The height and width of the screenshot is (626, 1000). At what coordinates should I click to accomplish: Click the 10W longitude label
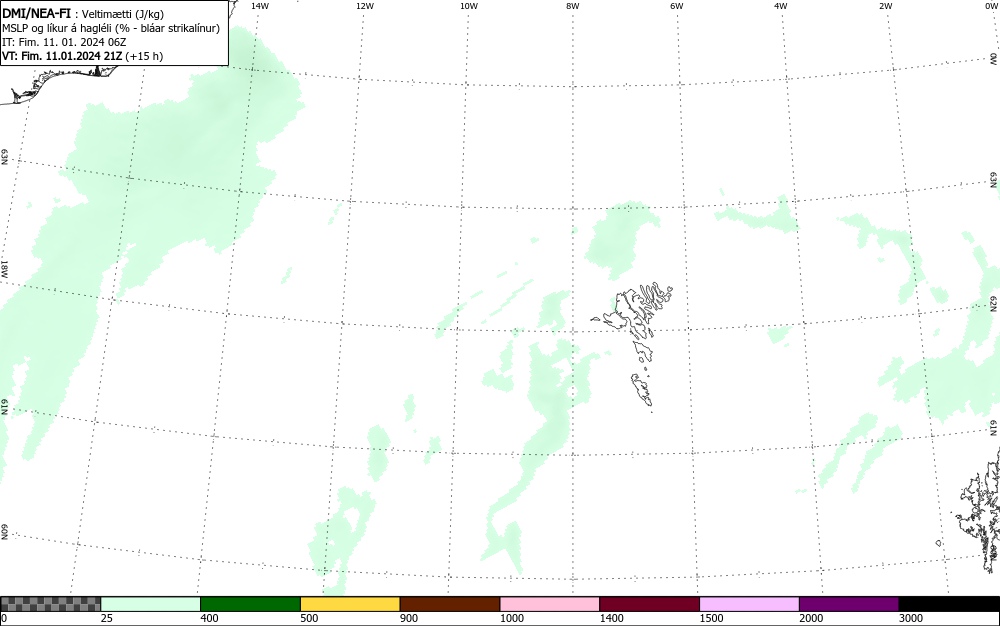click(469, 6)
